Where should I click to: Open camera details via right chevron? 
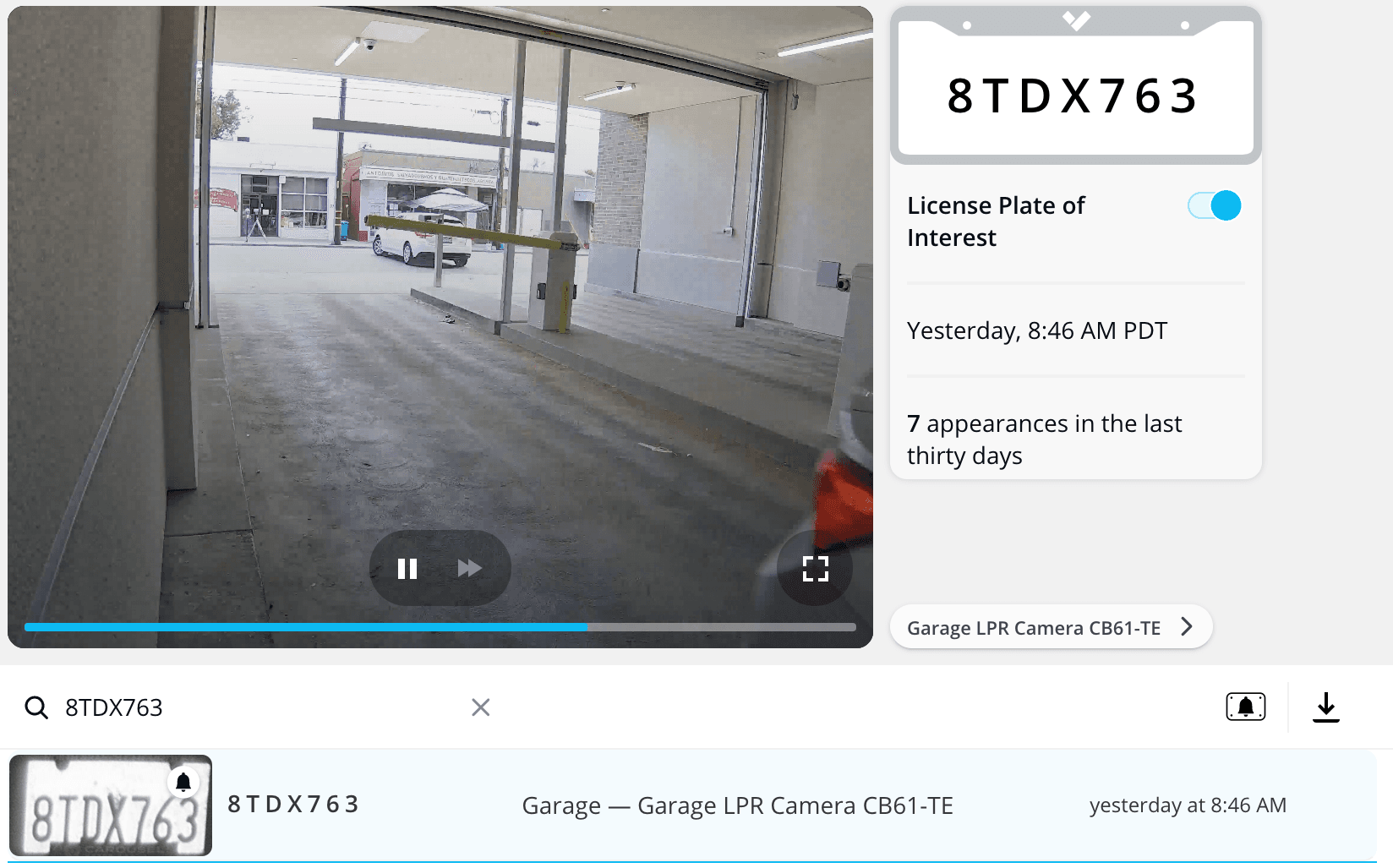click(1188, 626)
